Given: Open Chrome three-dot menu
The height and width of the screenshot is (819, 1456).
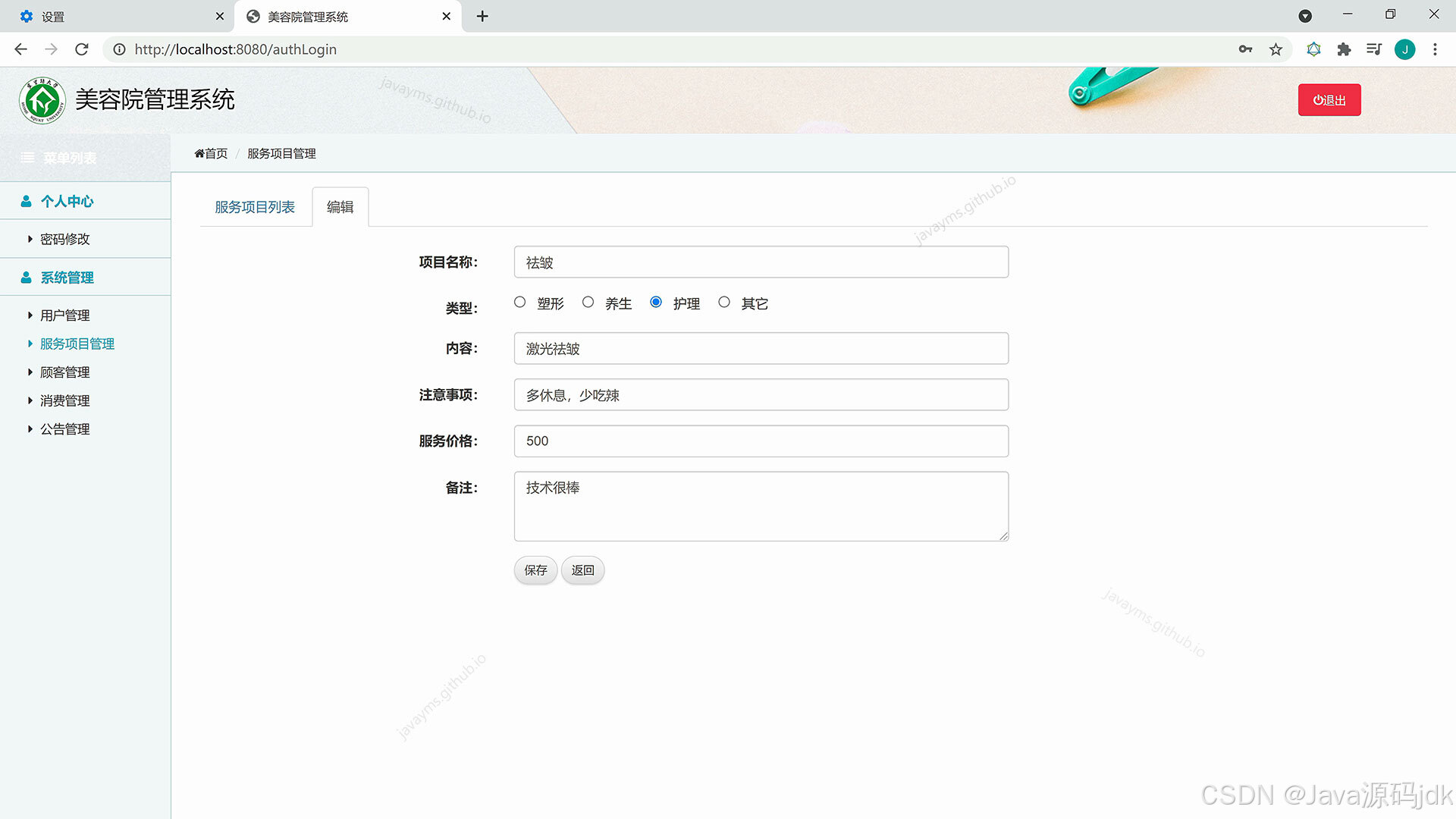Looking at the screenshot, I should coord(1435,49).
